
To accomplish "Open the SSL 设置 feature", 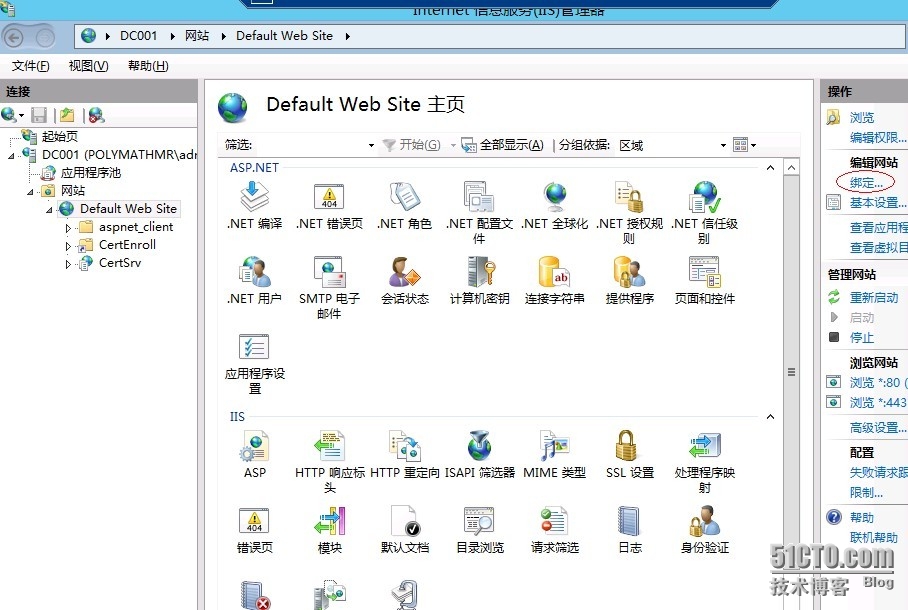I will (629, 454).
